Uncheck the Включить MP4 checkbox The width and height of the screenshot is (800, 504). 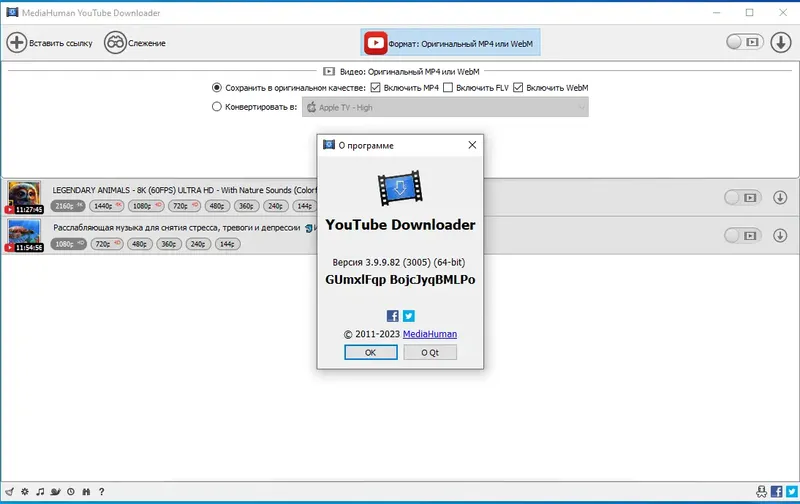point(376,88)
